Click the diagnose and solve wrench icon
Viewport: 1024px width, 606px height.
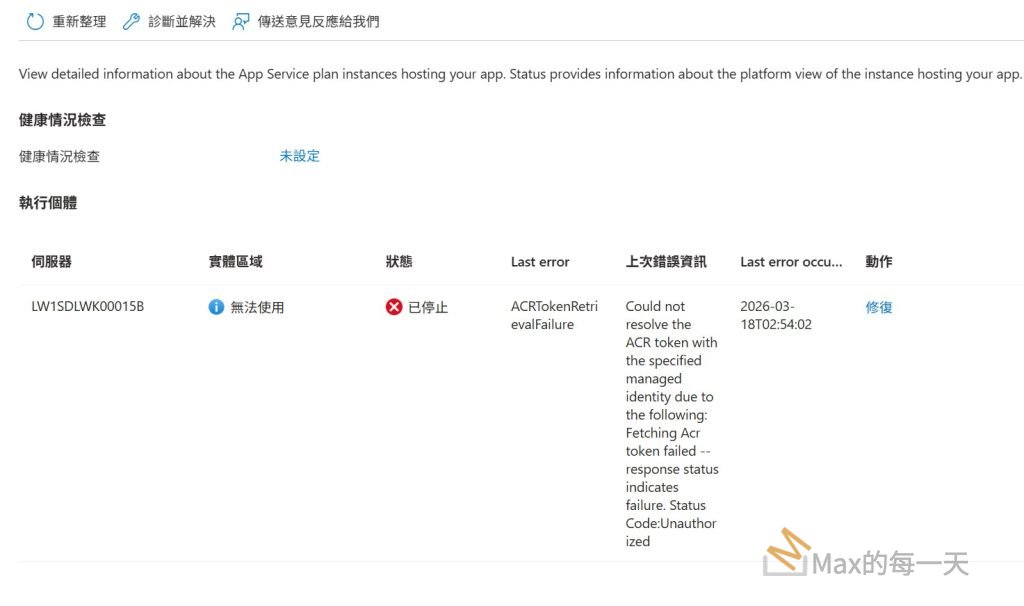(131, 21)
